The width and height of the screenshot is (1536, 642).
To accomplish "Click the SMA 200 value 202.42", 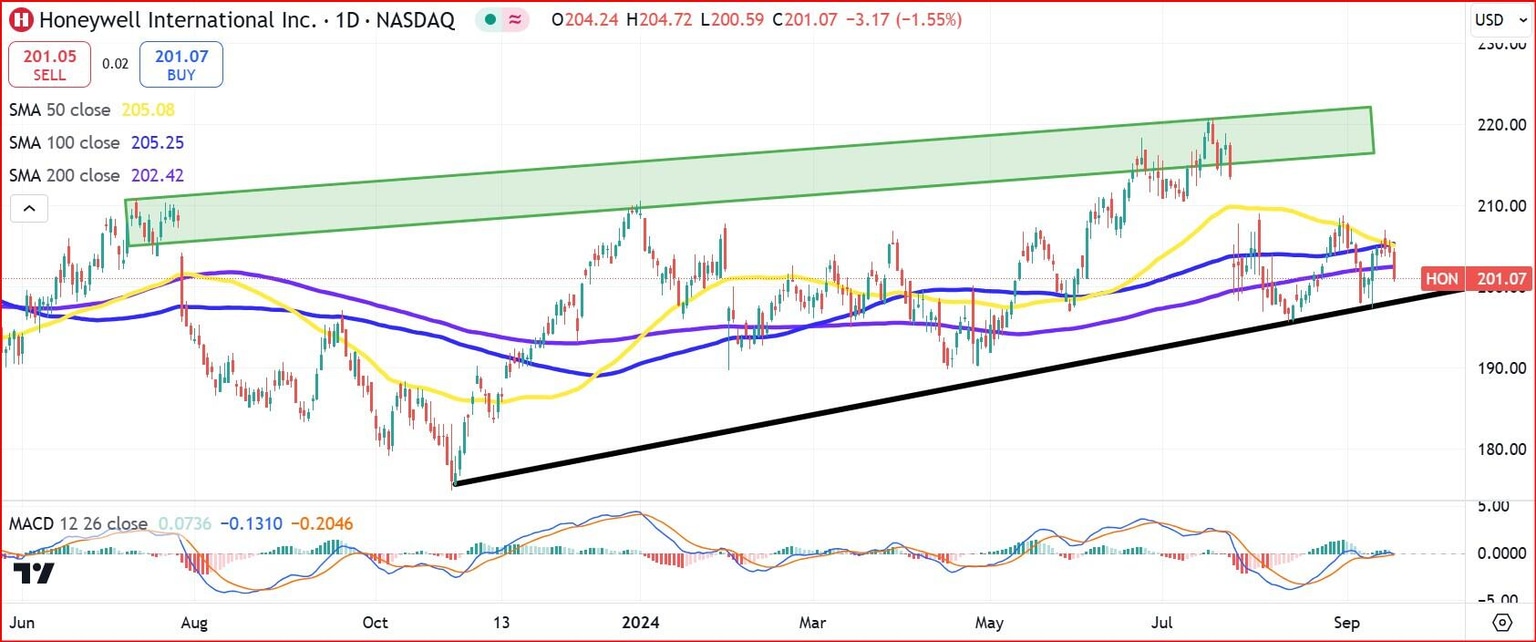I will coord(156,176).
